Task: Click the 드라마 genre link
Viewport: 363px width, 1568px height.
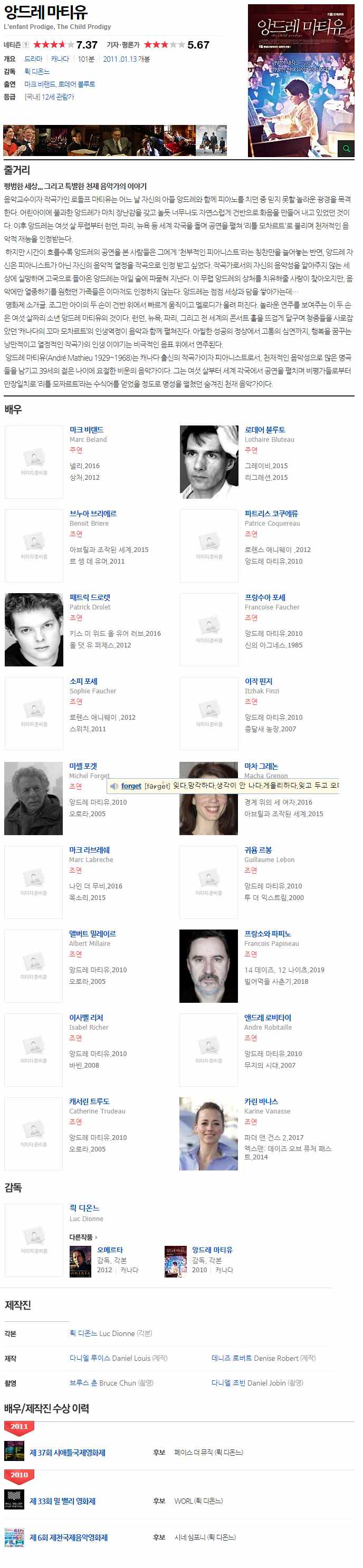Action: pos(33,59)
